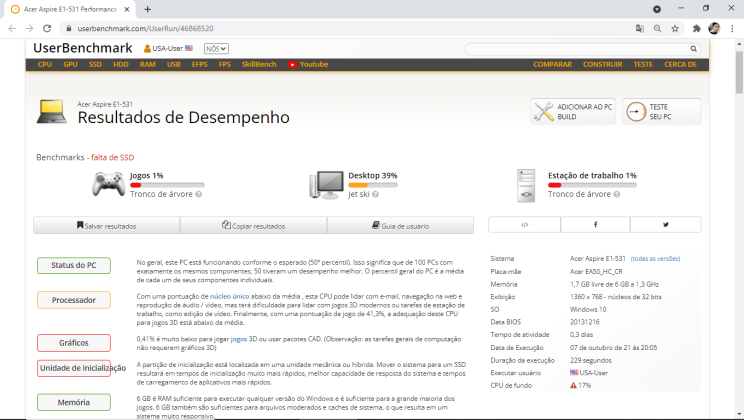Open the GPU menu item
Image resolution: width=744 pixels, height=420 pixels.
(70, 65)
